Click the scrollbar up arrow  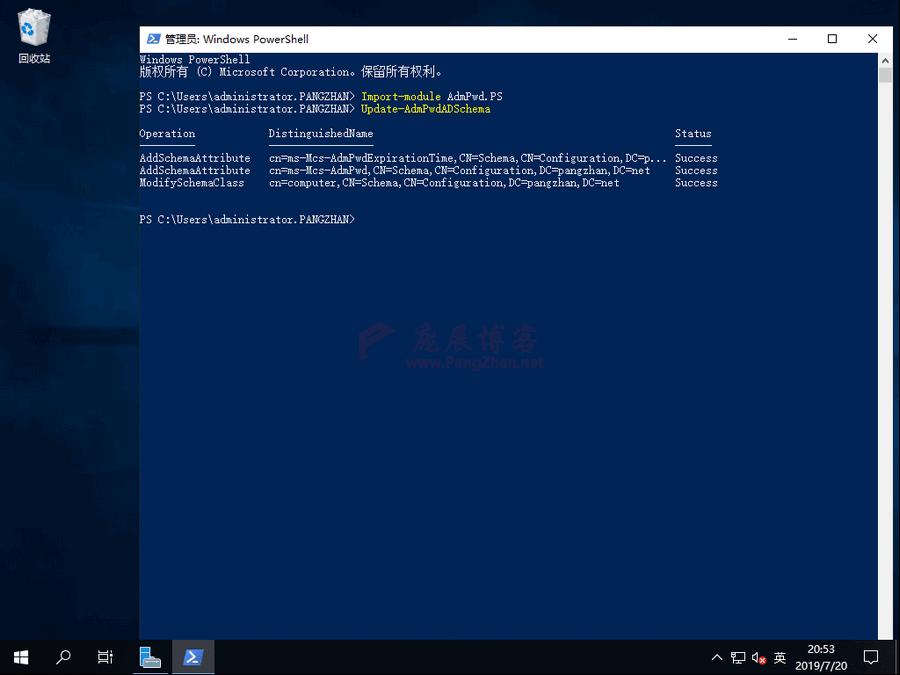tap(884, 59)
